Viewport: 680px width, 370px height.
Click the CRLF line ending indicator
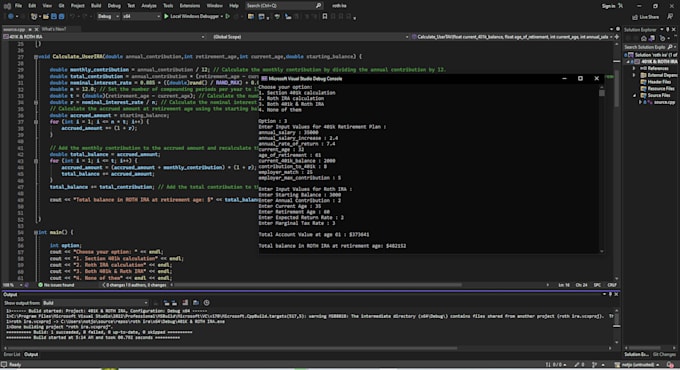[612, 285]
